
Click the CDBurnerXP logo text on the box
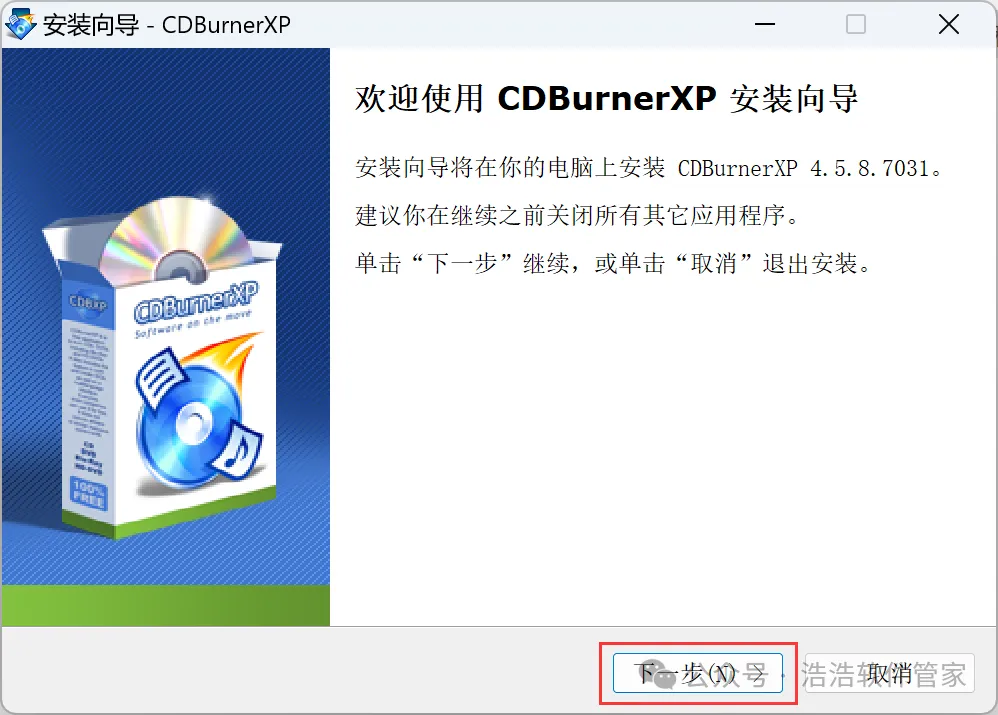[195, 303]
